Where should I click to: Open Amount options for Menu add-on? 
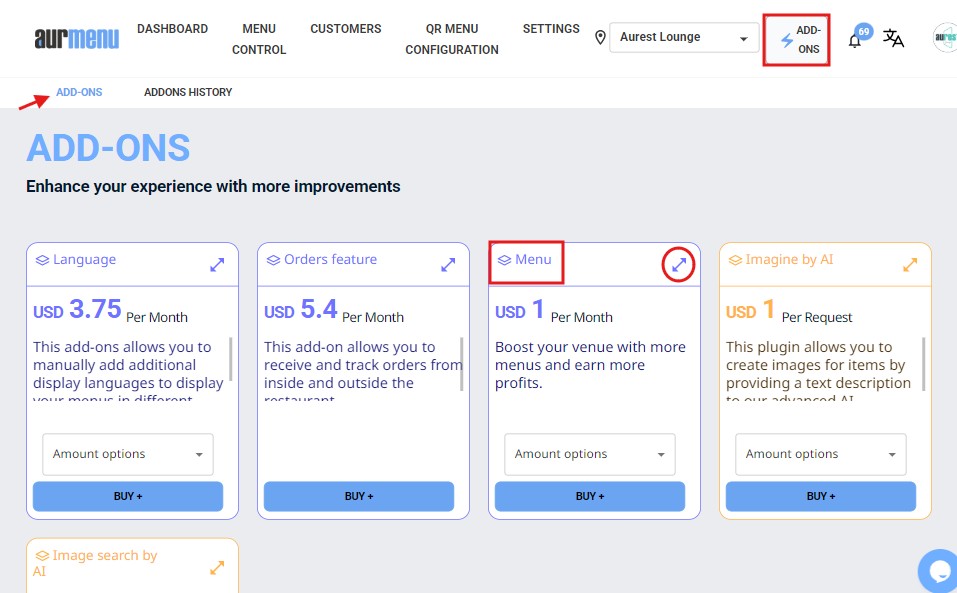pos(590,454)
